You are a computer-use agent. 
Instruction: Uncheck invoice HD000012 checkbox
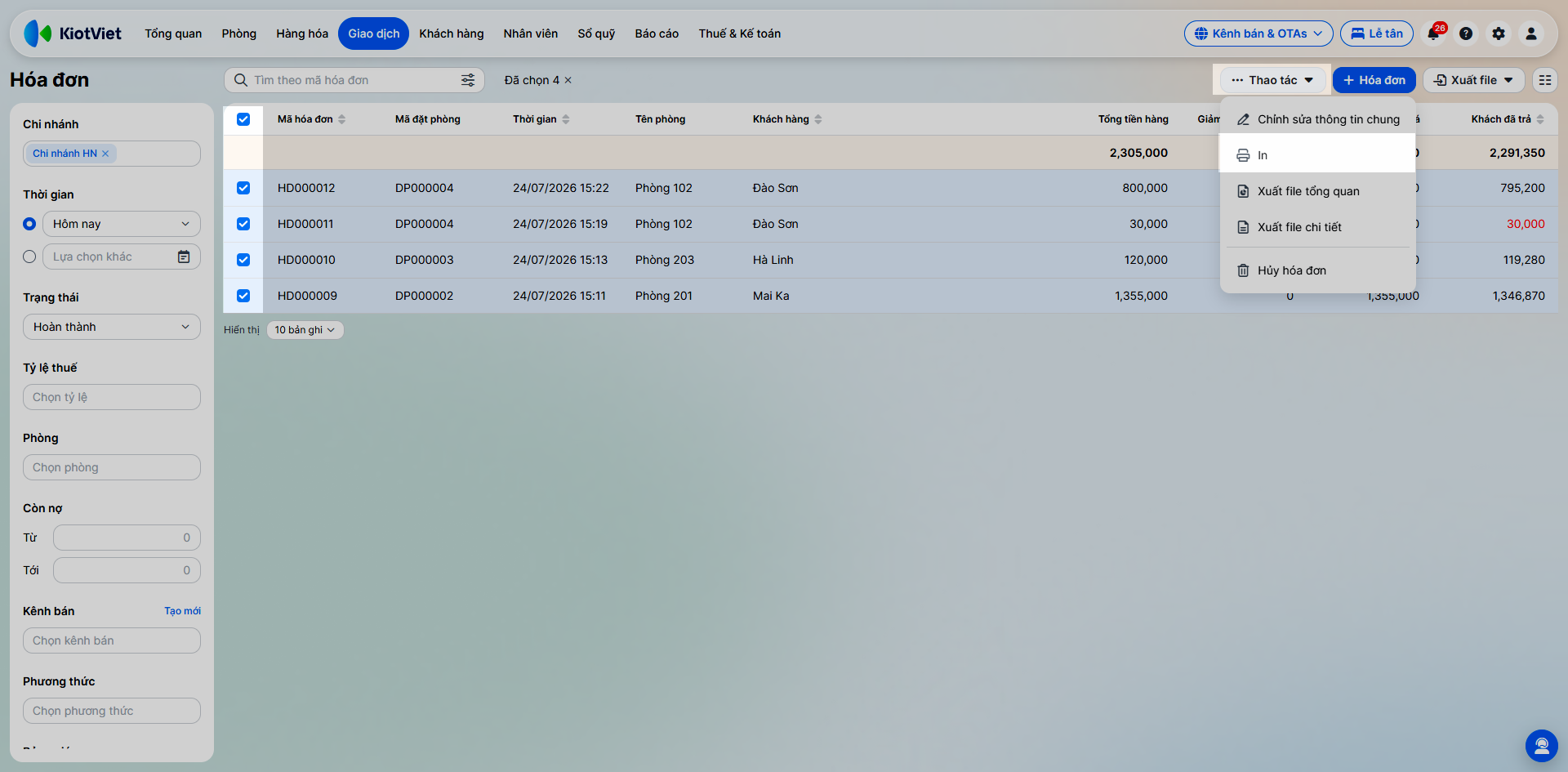(x=243, y=188)
